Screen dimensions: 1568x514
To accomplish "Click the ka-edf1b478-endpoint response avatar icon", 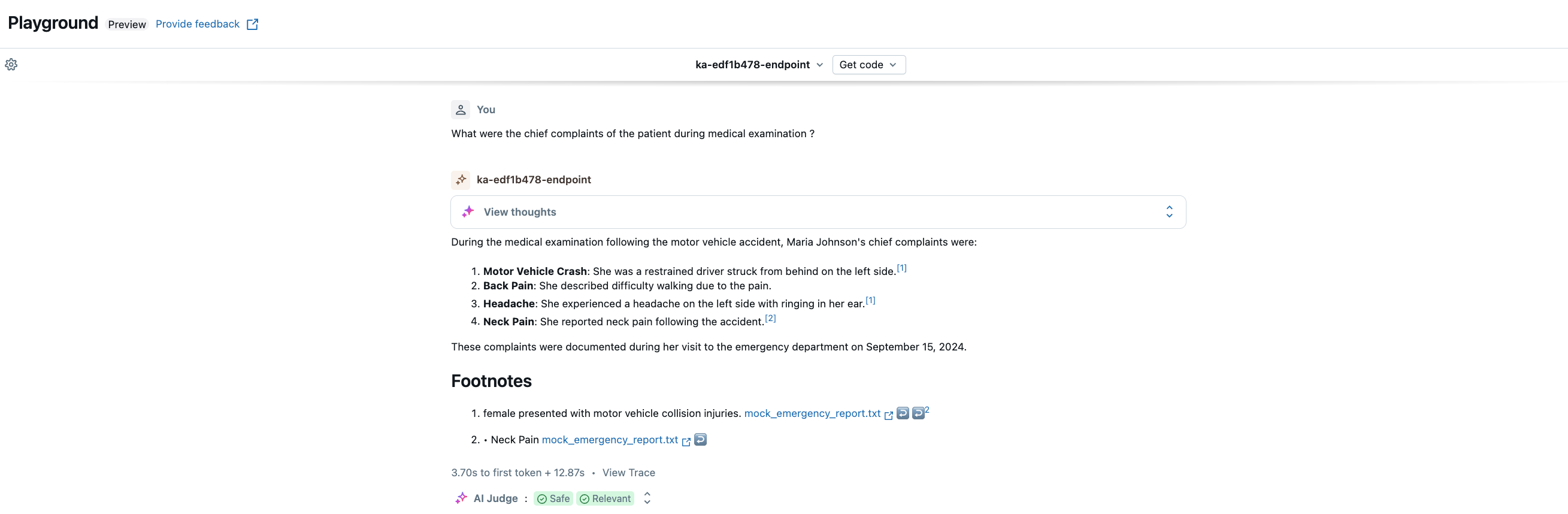I will pos(460,180).
